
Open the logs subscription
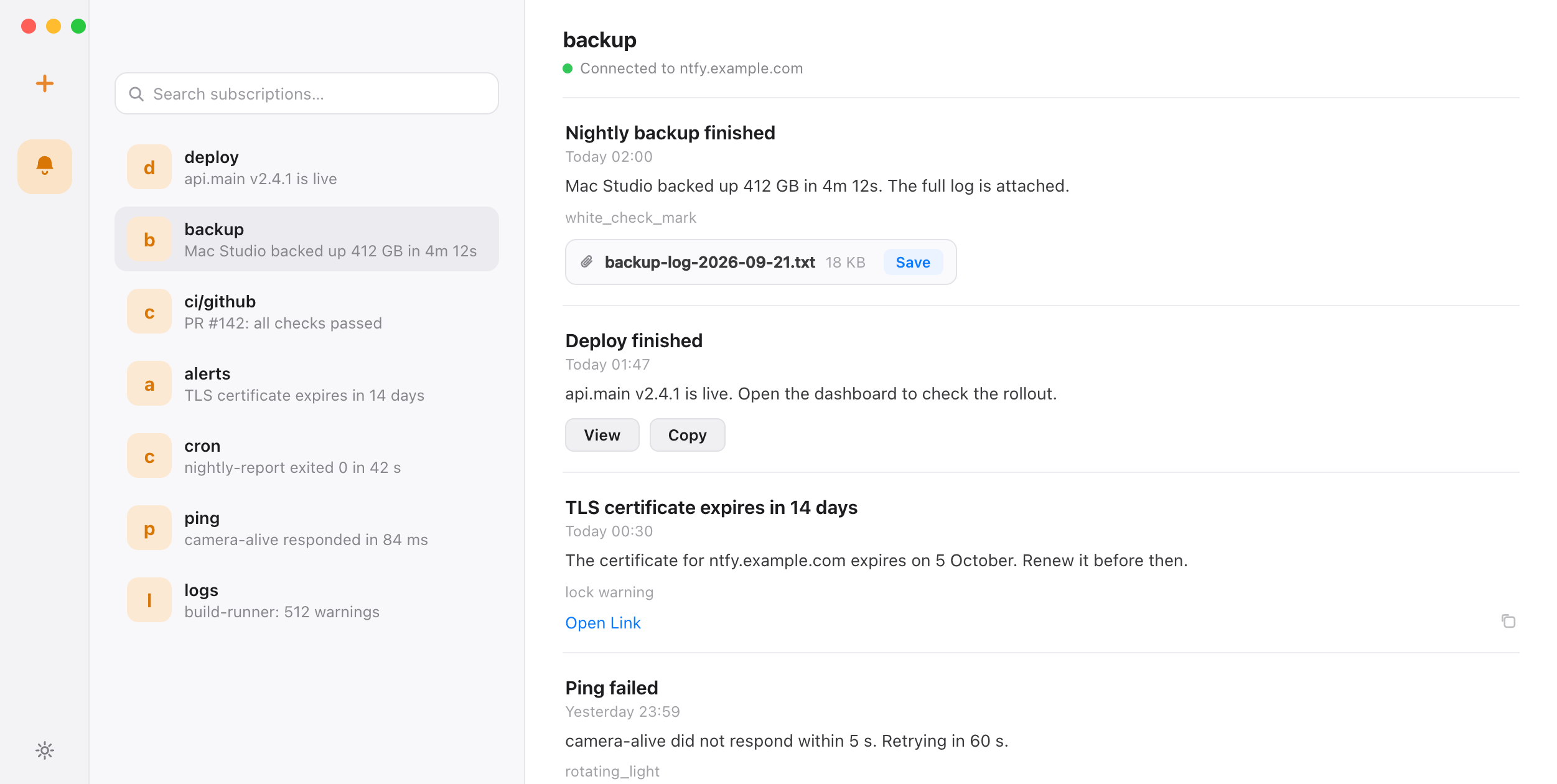[x=307, y=600]
